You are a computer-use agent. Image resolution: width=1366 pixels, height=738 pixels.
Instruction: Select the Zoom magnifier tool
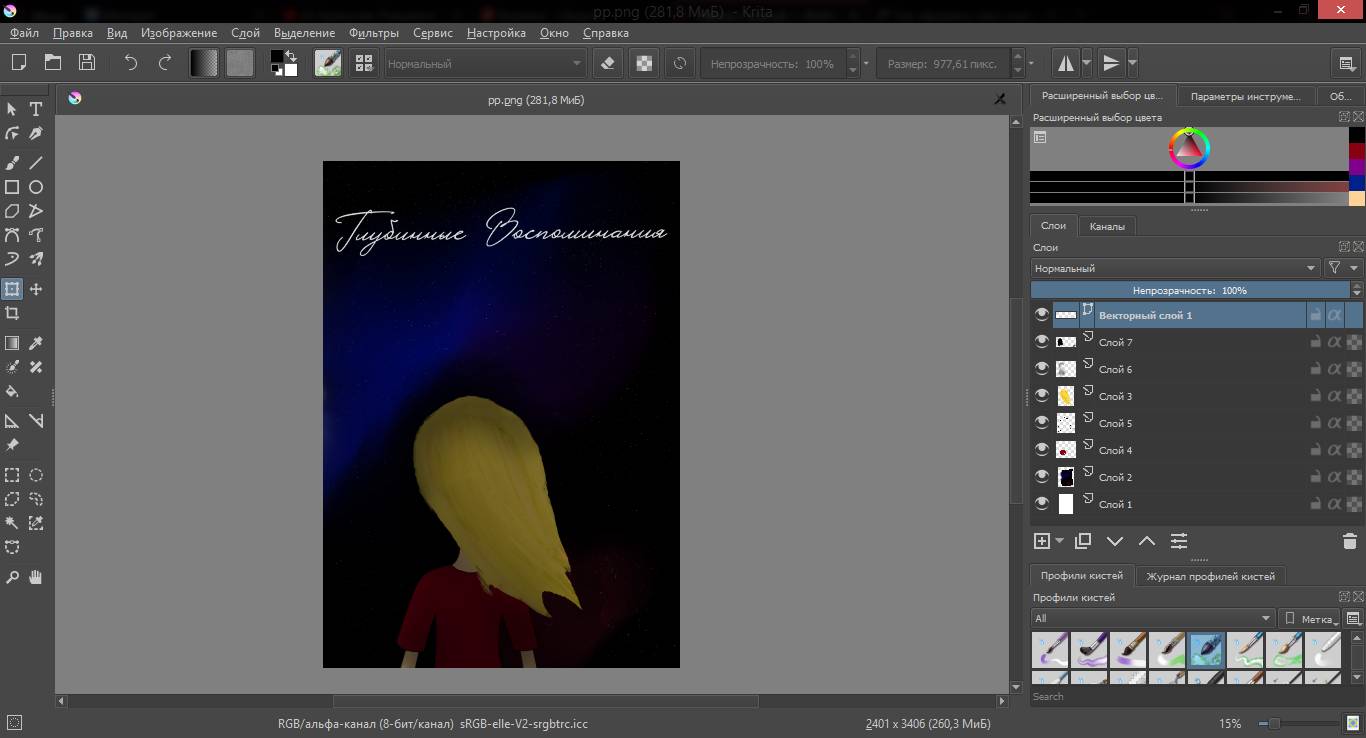pyautogui.click(x=12, y=577)
